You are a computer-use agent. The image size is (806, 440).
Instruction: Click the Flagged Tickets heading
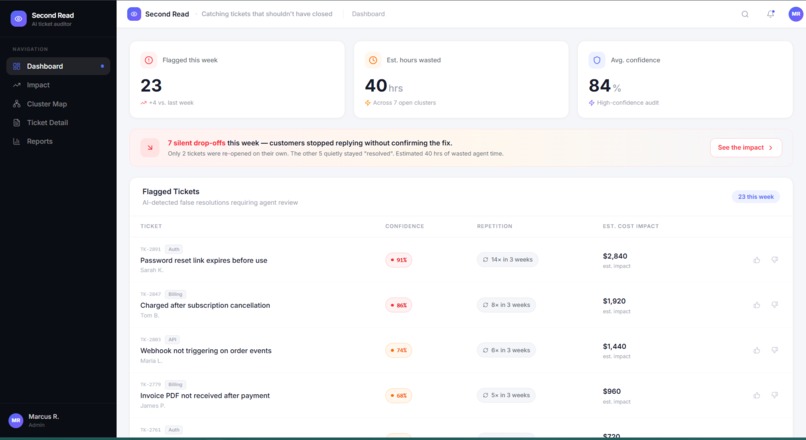(171, 192)
